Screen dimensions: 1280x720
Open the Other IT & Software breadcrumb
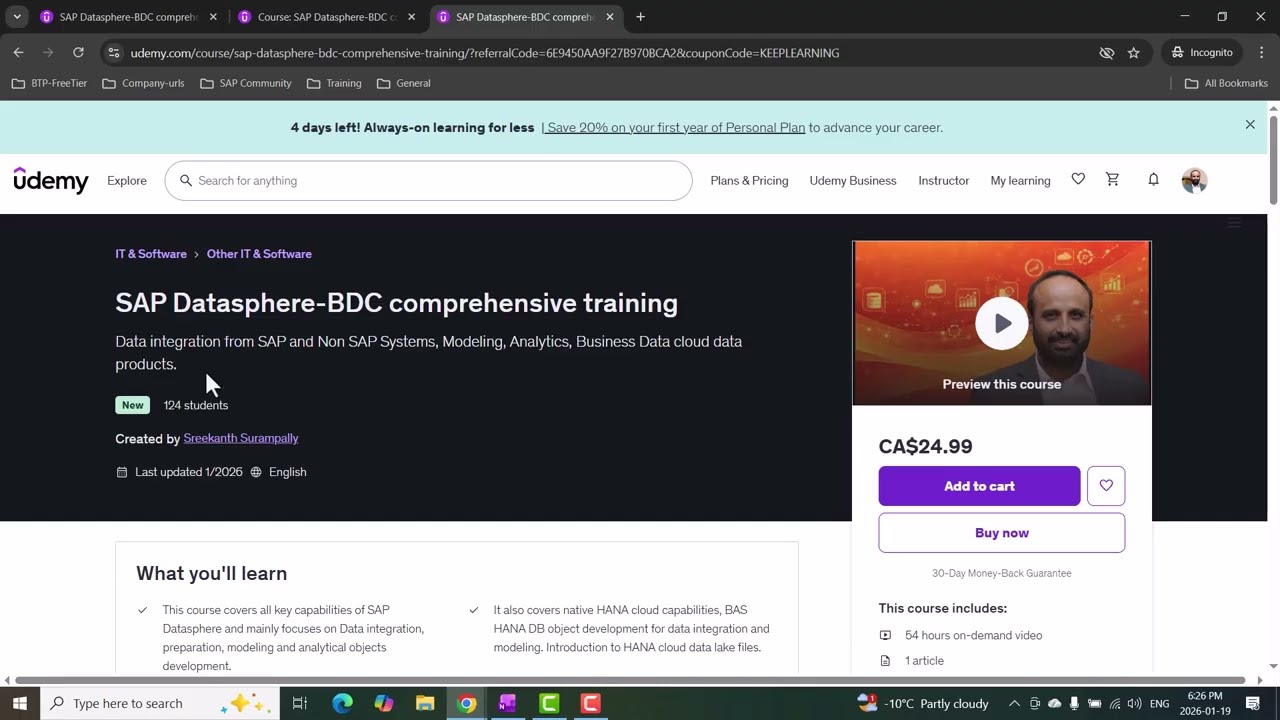point(259,254)
